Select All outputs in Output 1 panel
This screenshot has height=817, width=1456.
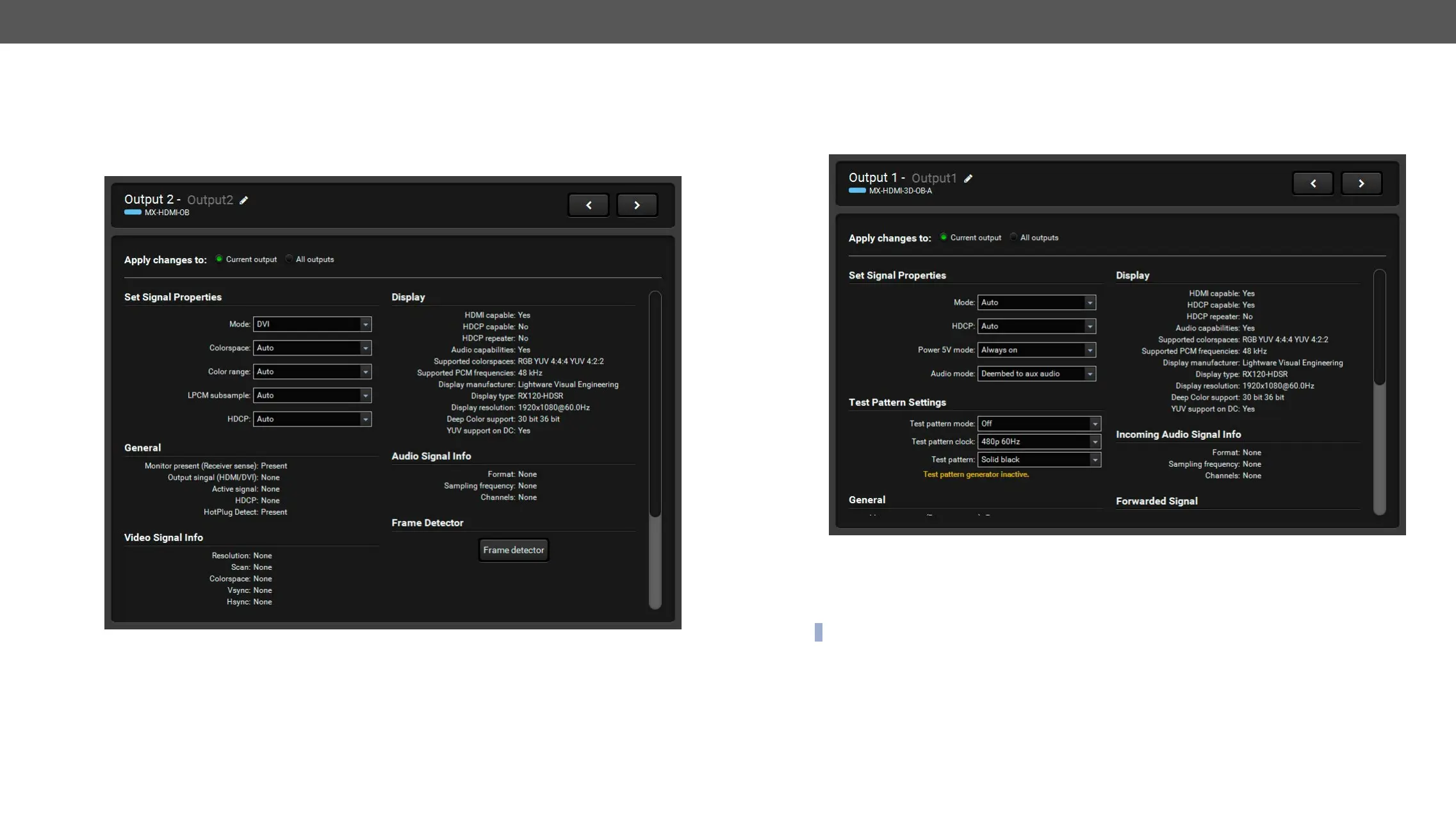[x=1014, y=238]
